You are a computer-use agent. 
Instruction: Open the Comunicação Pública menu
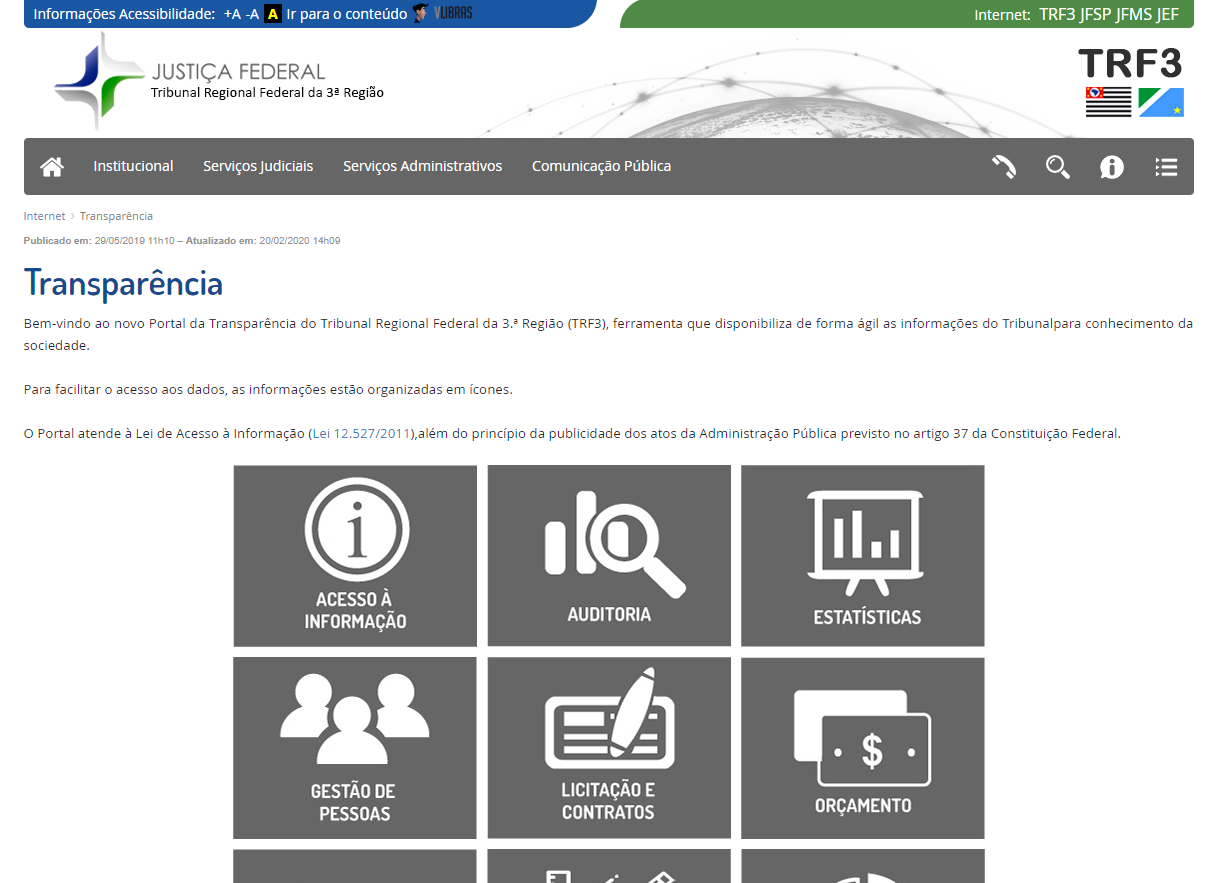[601, 166]
